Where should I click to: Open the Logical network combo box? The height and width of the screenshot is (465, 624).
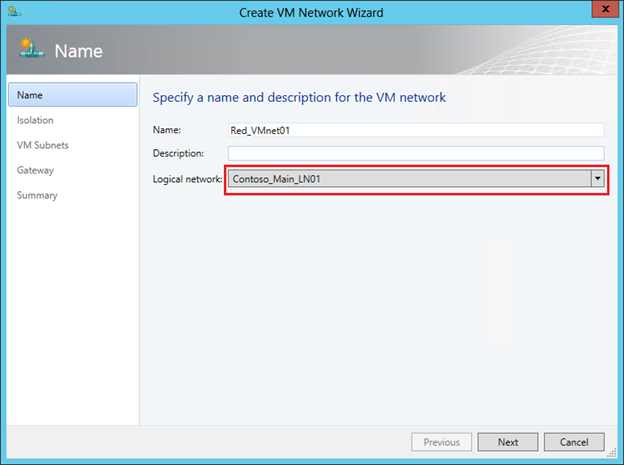tap(416, 179)
